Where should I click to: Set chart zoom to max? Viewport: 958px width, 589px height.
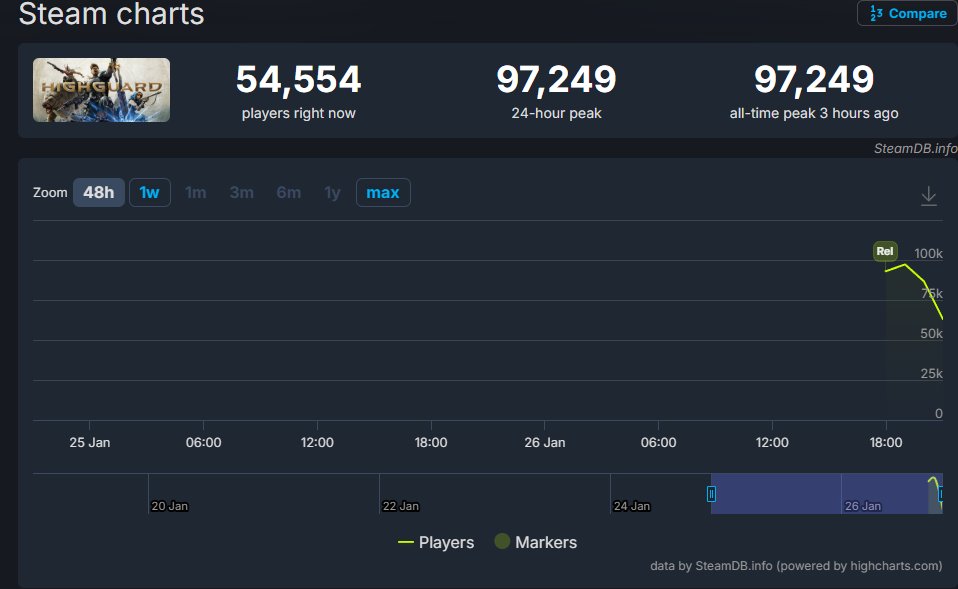click(383, 192)
